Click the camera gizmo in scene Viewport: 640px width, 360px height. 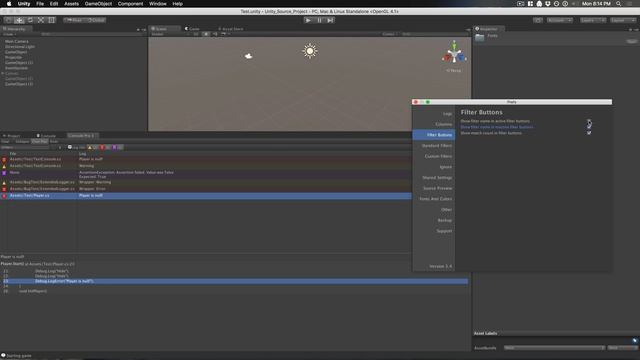point(248,56)
